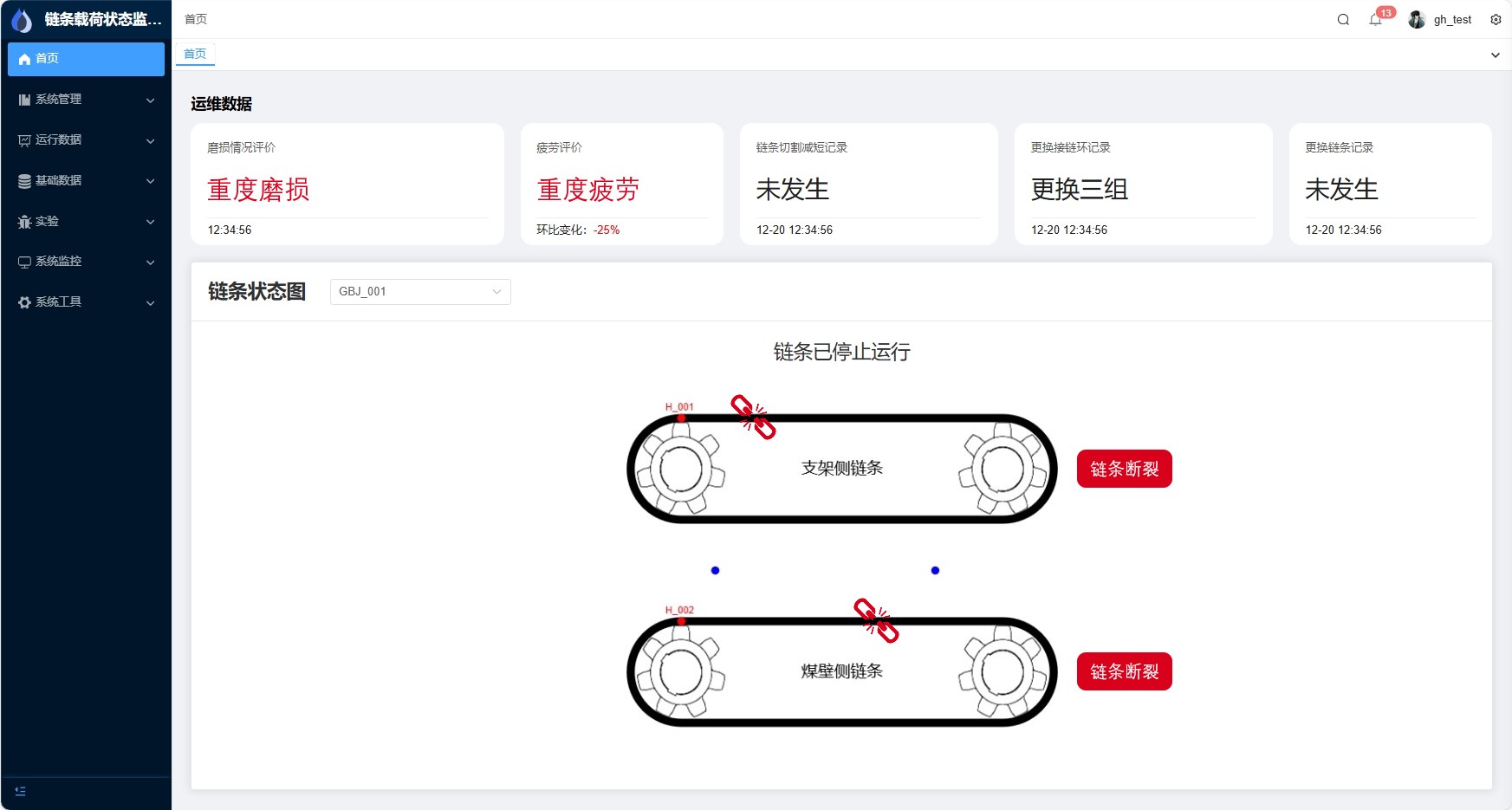Open the settings gear icon at top right
The height and width of the screenshot is (810, 1512).
[1496, 20]
